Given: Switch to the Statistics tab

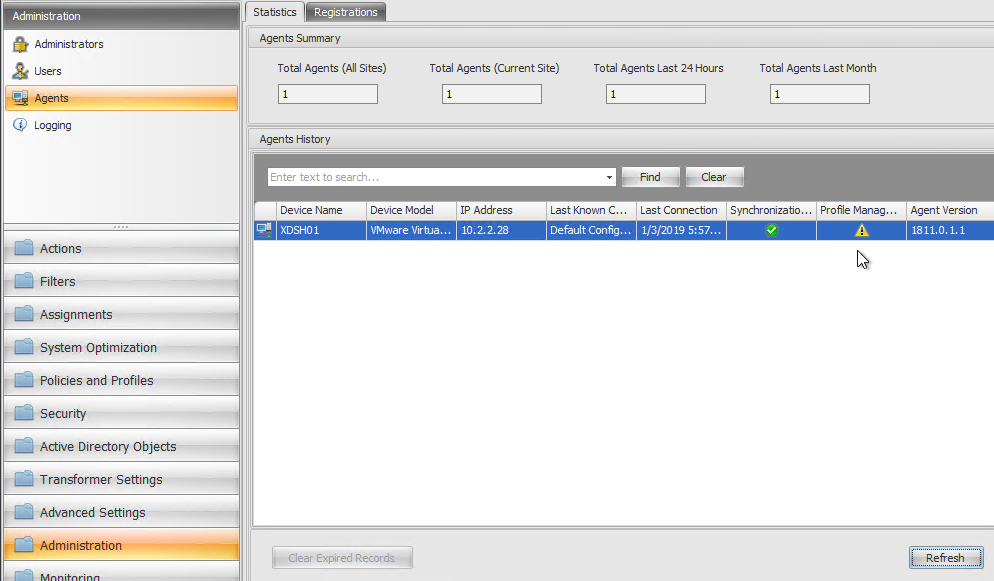Looking at the screenshot, I should tap(274, 12).
